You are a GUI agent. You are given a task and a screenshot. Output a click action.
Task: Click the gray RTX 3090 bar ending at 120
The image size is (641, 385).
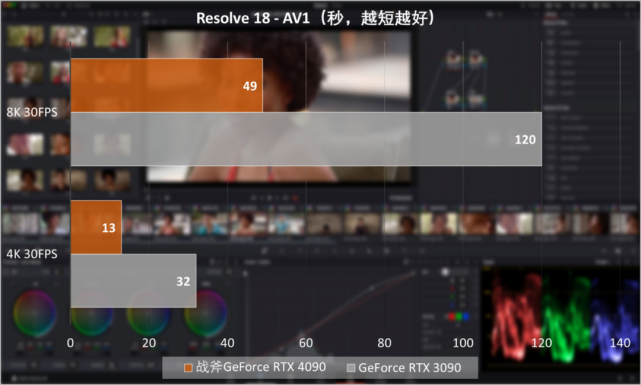pos(306,139)
